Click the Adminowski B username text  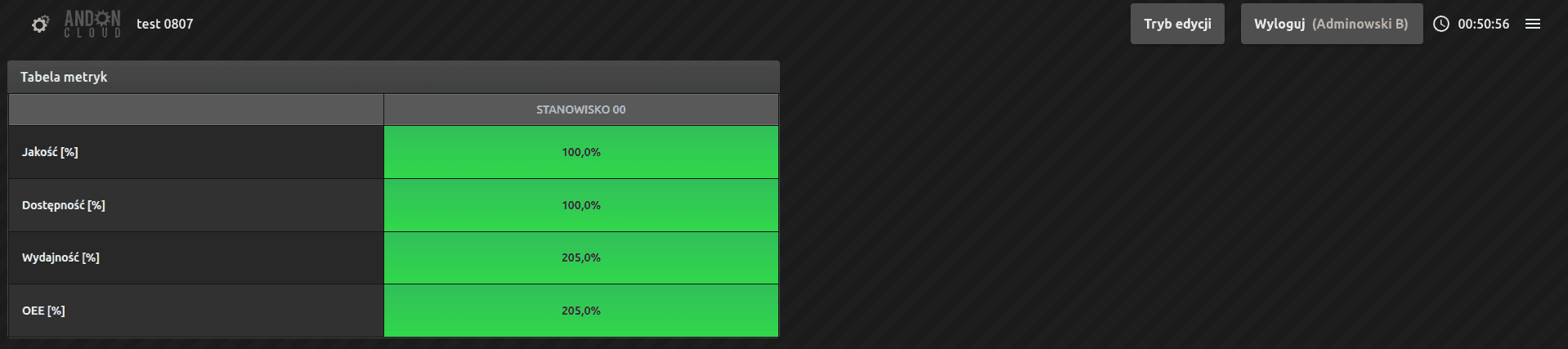click(1360, 24)
